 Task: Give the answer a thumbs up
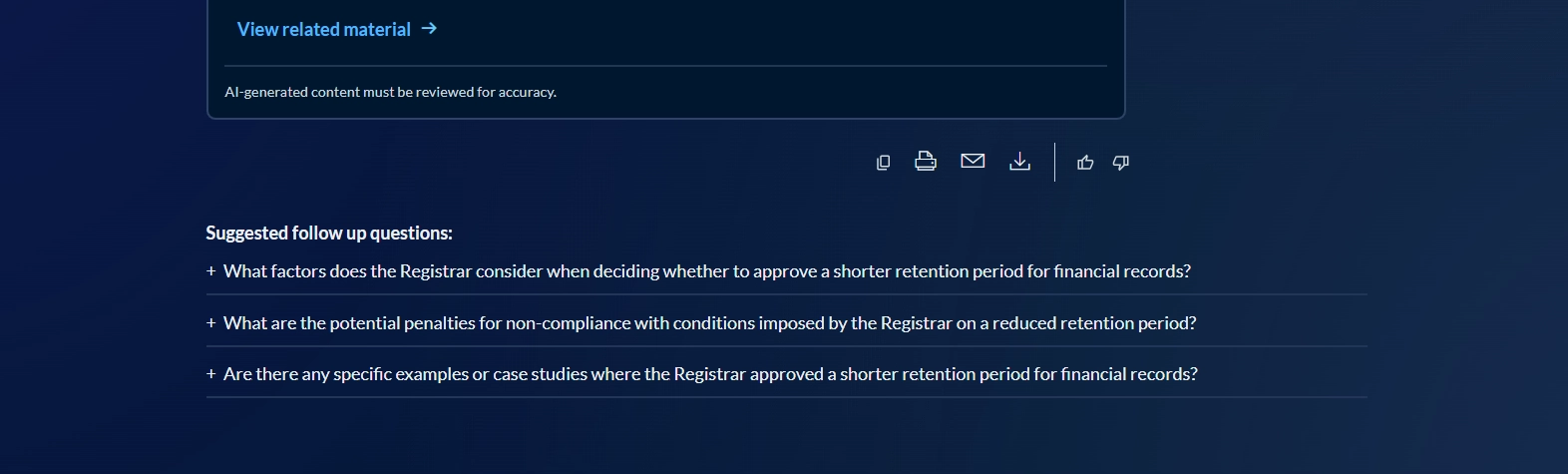pyautogui.click(x=1085, y=163)
